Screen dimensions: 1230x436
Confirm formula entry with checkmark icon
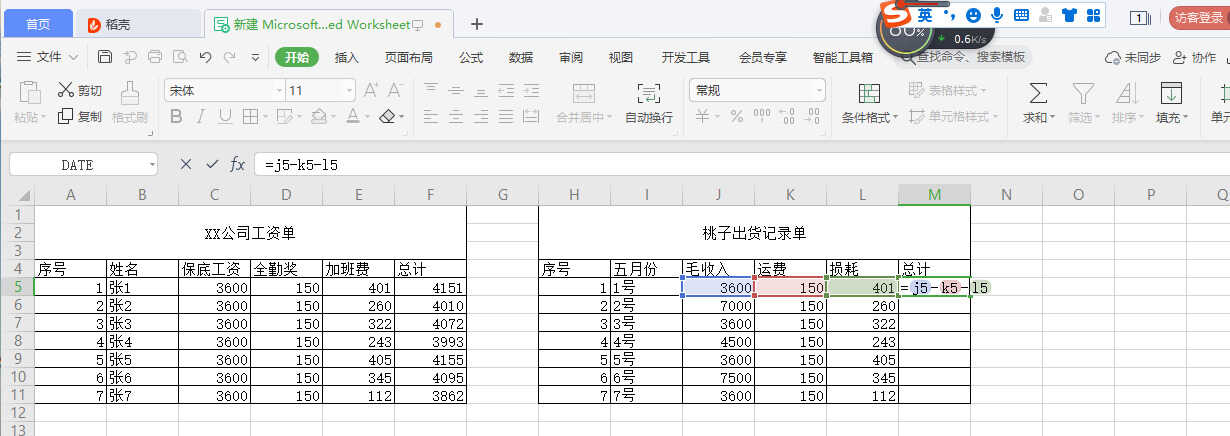[212, 164]
